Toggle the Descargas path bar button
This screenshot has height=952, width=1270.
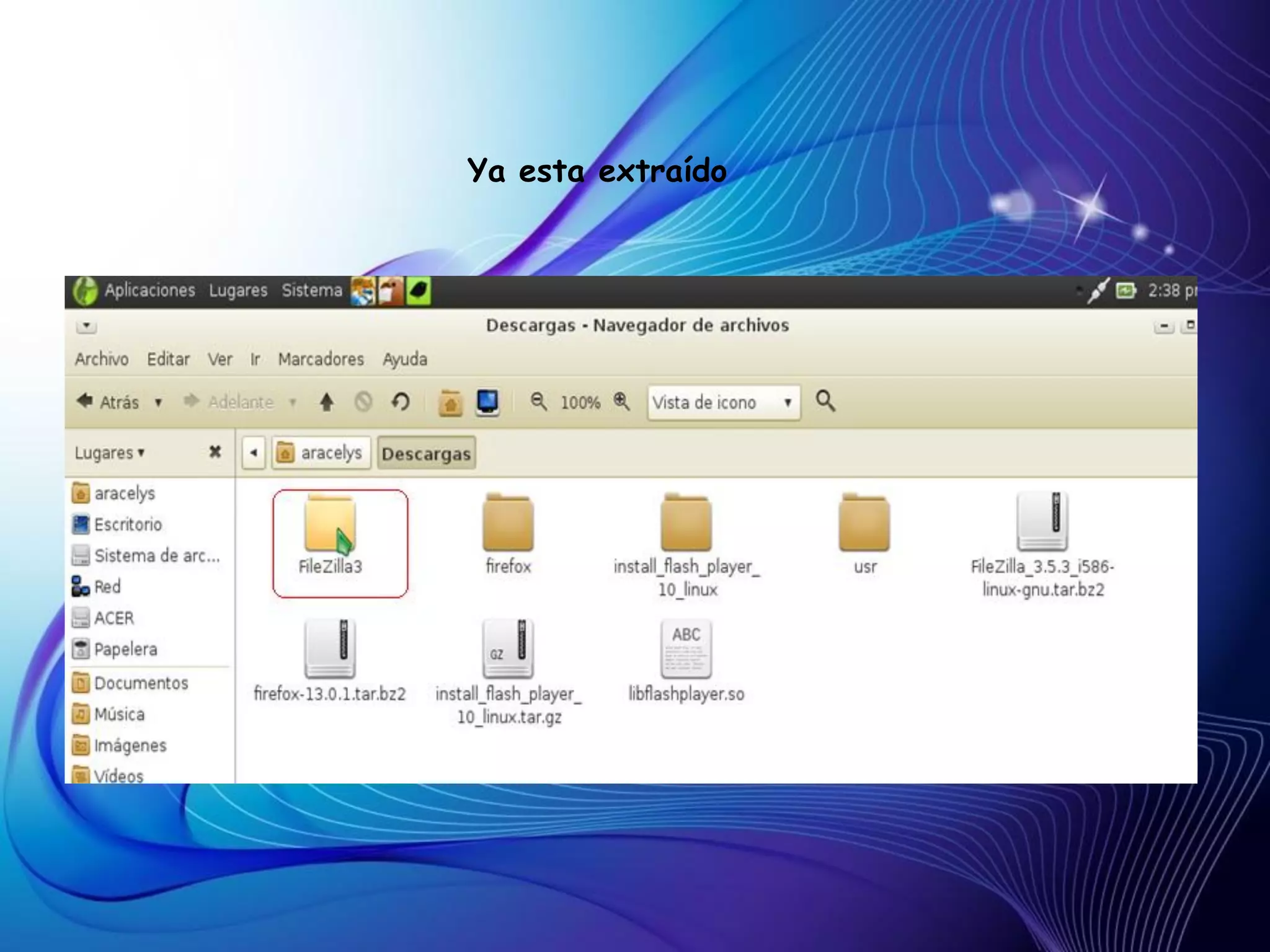point(426,453)
